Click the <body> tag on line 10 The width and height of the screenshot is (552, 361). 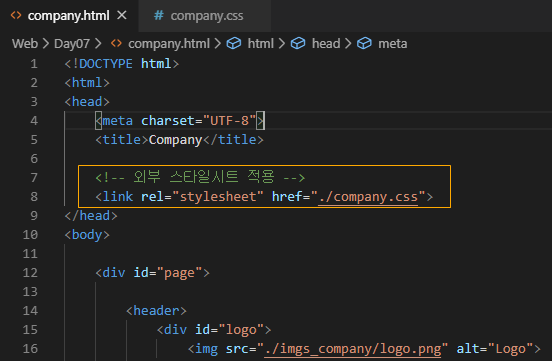coord(87,235)
